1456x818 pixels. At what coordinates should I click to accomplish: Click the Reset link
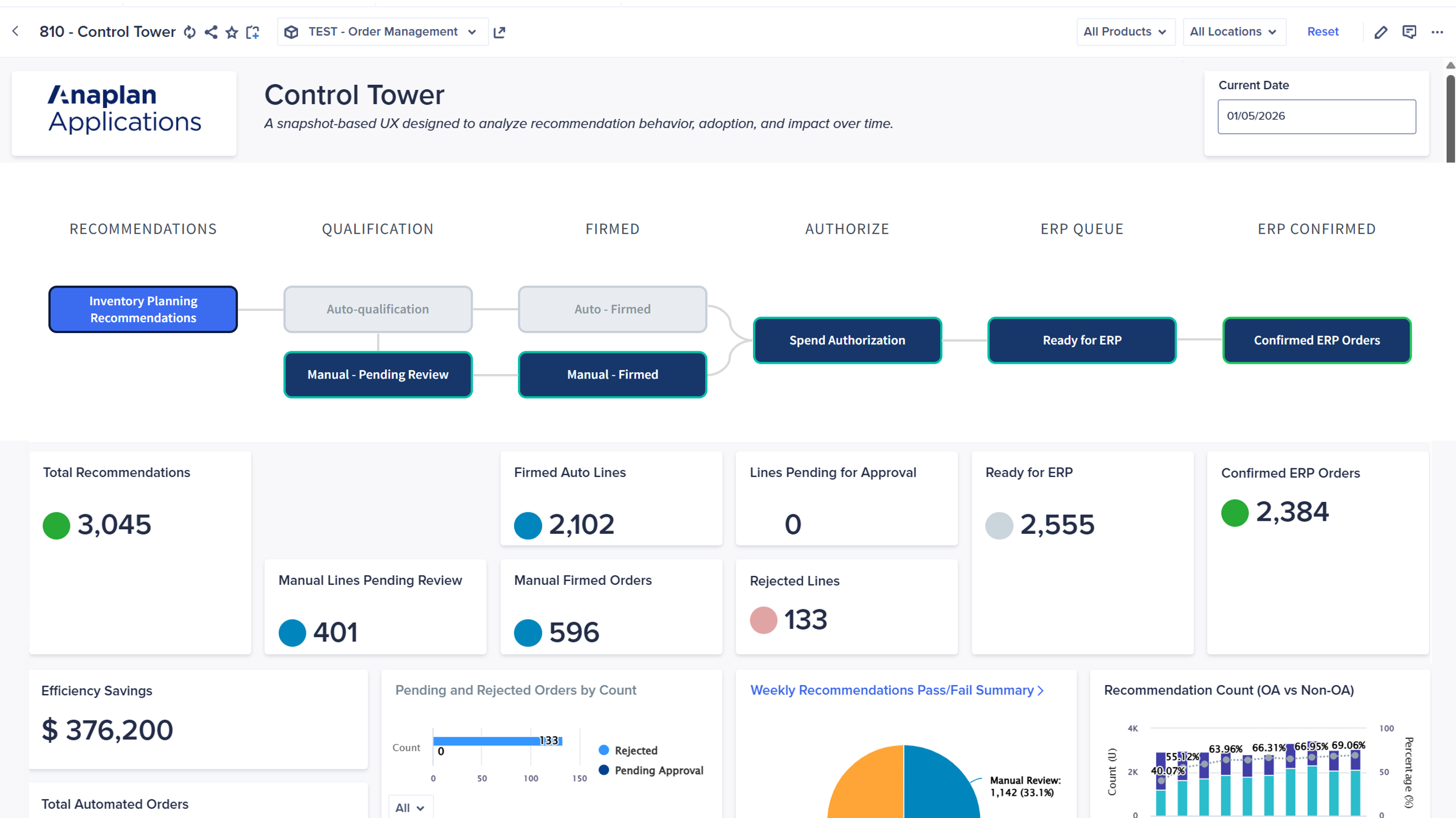(x=1322, y=32)
